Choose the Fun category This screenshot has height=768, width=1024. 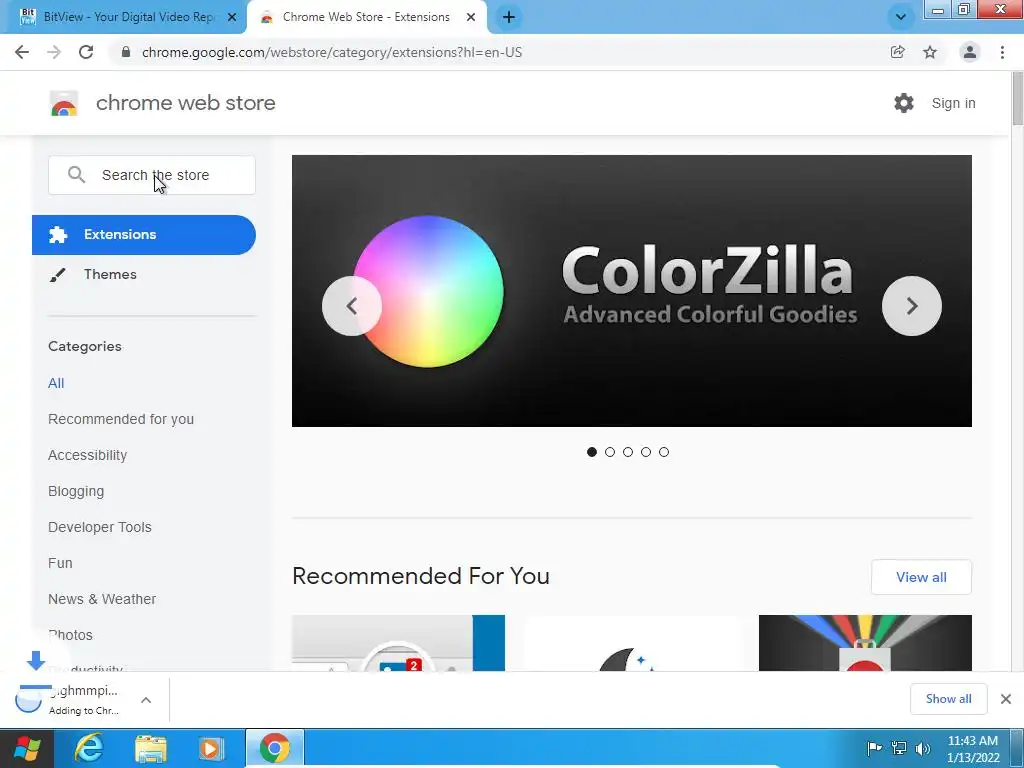pyautogui.click(x=60, y=563)
